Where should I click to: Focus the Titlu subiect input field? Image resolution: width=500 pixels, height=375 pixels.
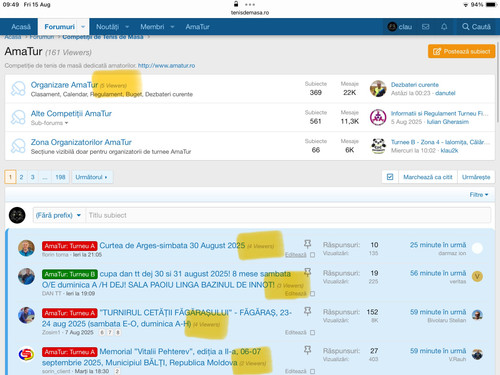[288, 215]
